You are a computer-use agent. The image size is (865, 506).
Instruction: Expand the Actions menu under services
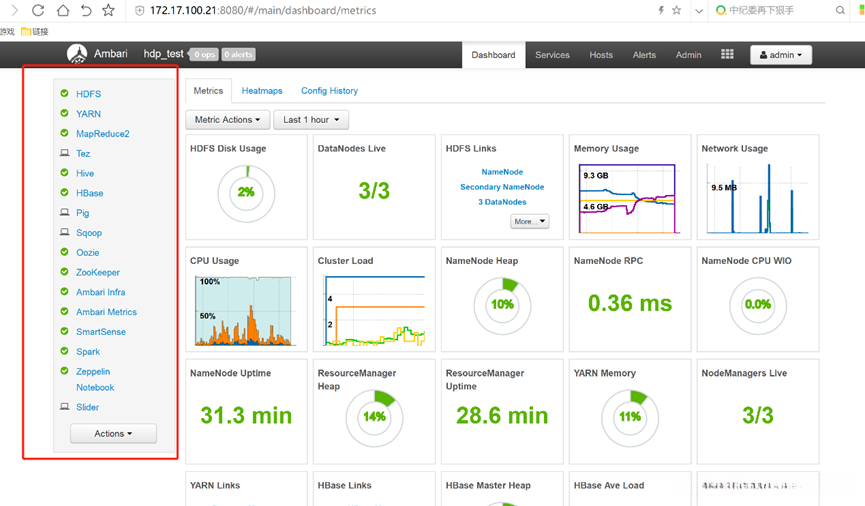(113, 434)
